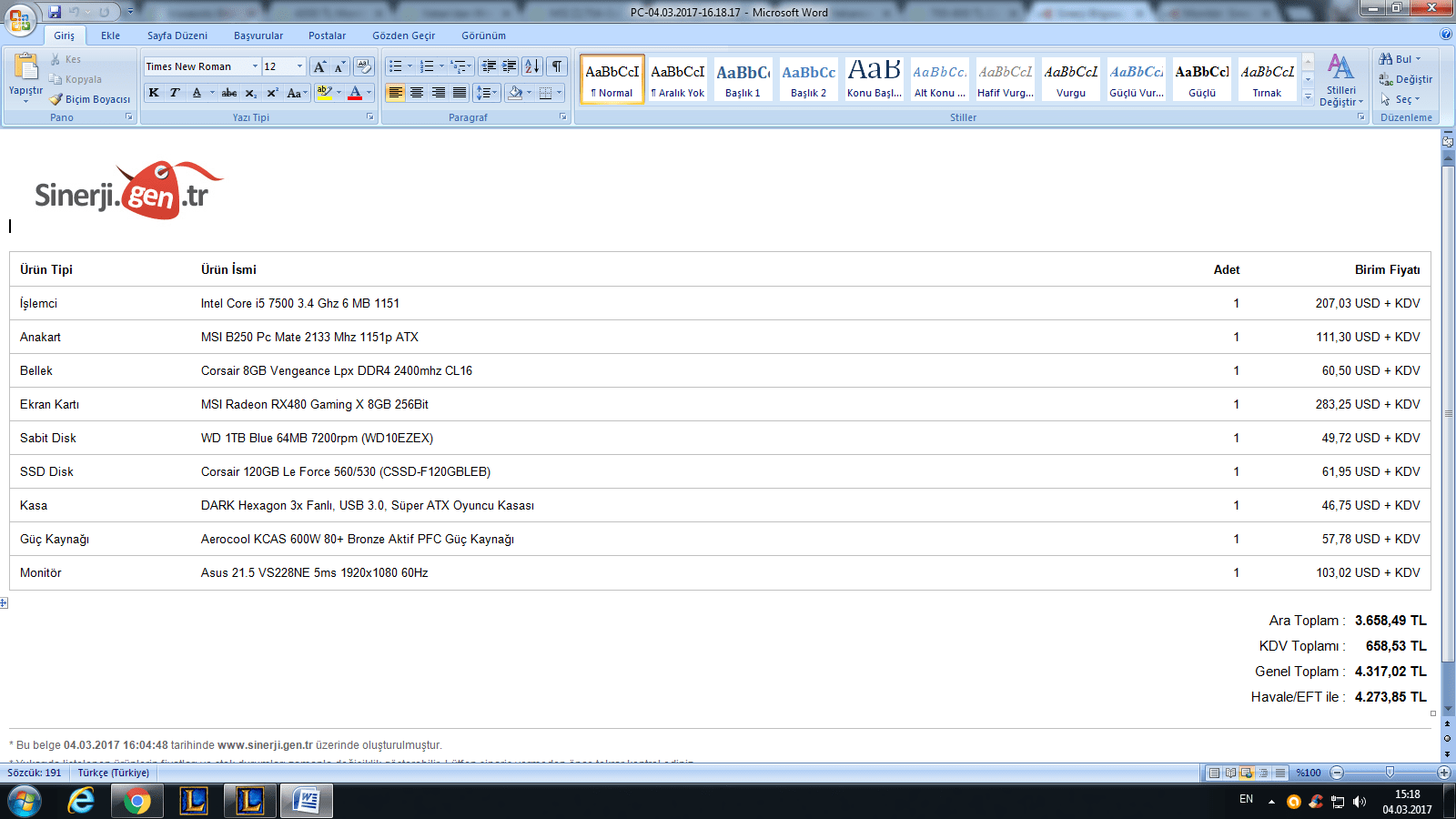Switch to the Ekle ribbon tab
The image size is (1456, 819).
111,35
